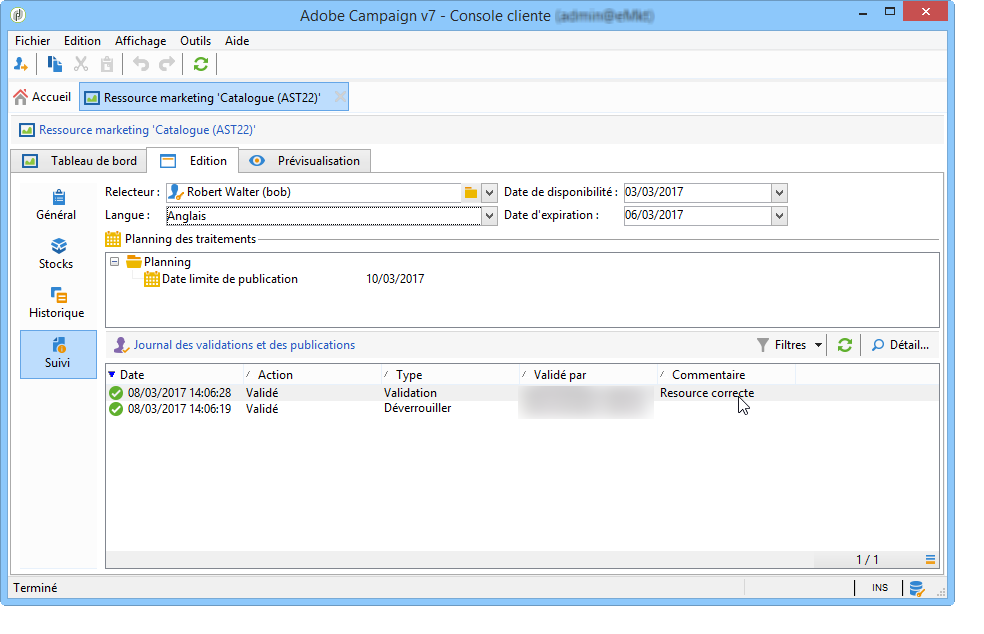
Task: Open the Filtres dropdown arrow
Action: [x=818, y=345]
